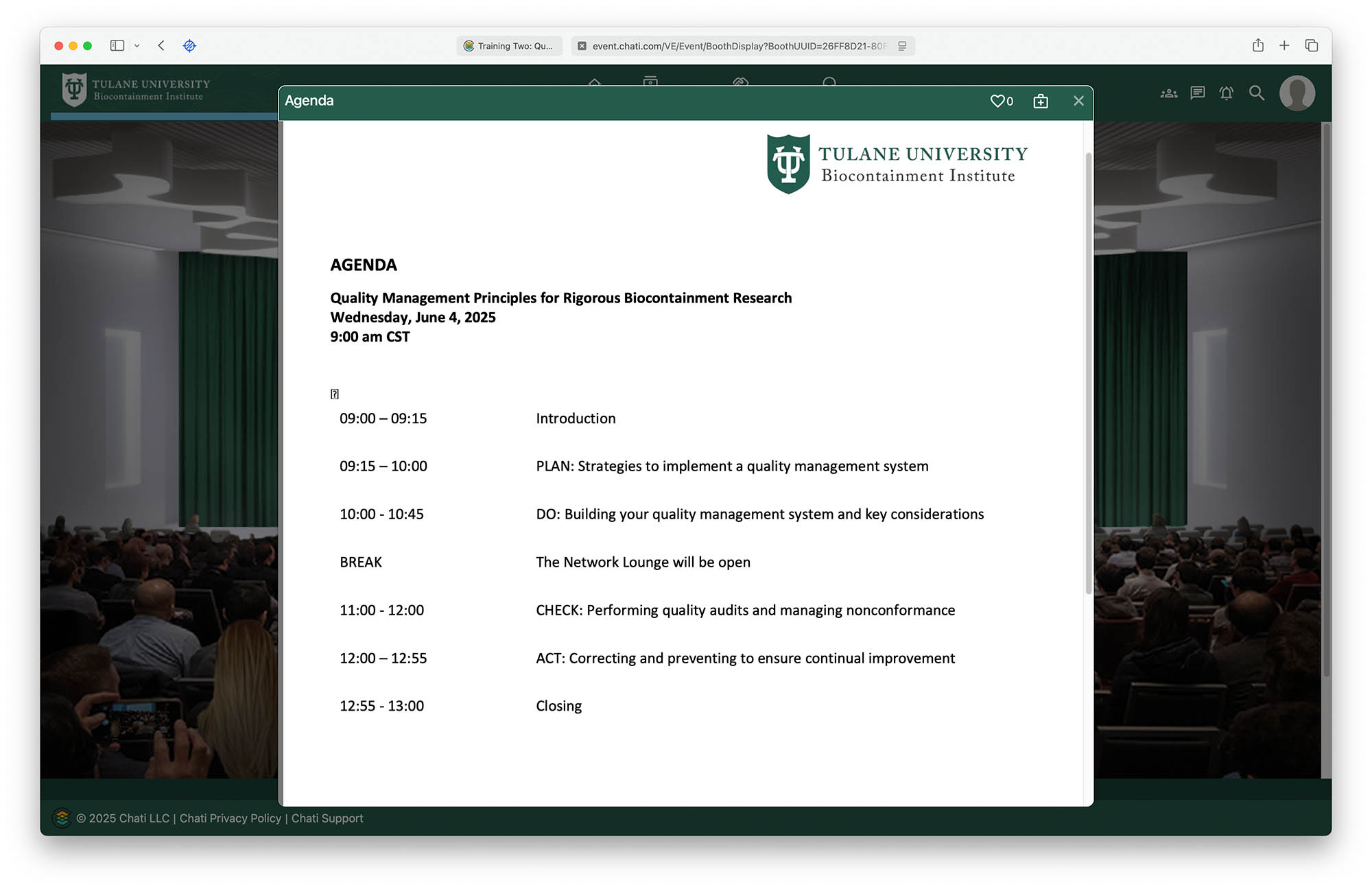Click the search magnifier icon
This screenshot has width=1372, height=889.
point(1256,93)
